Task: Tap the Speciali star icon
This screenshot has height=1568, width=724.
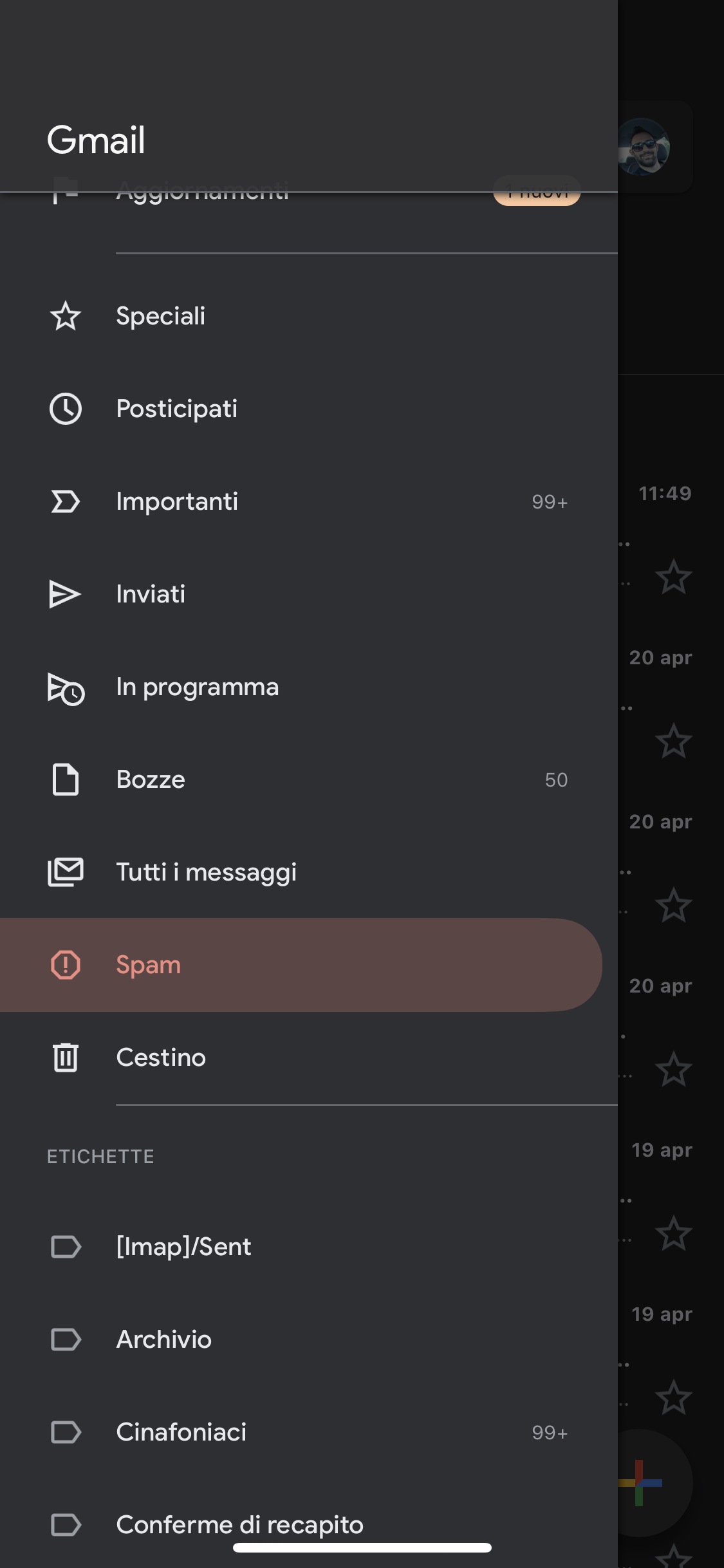Action: point(65,317)
